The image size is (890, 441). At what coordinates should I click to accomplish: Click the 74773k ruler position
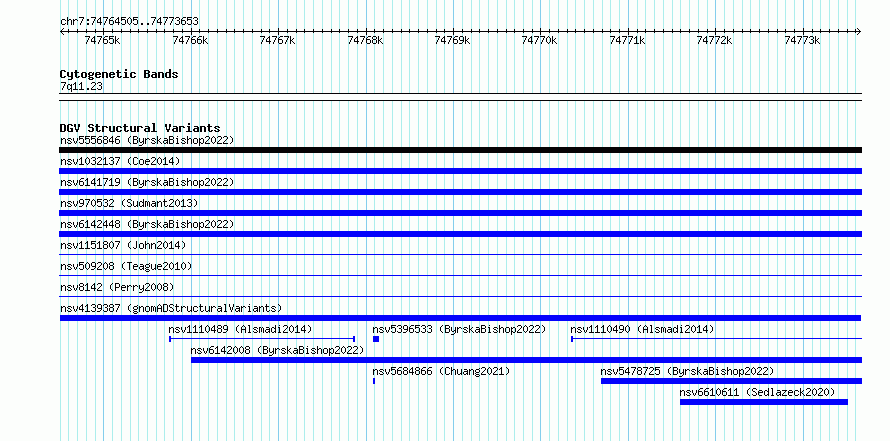tap(803, 40)
